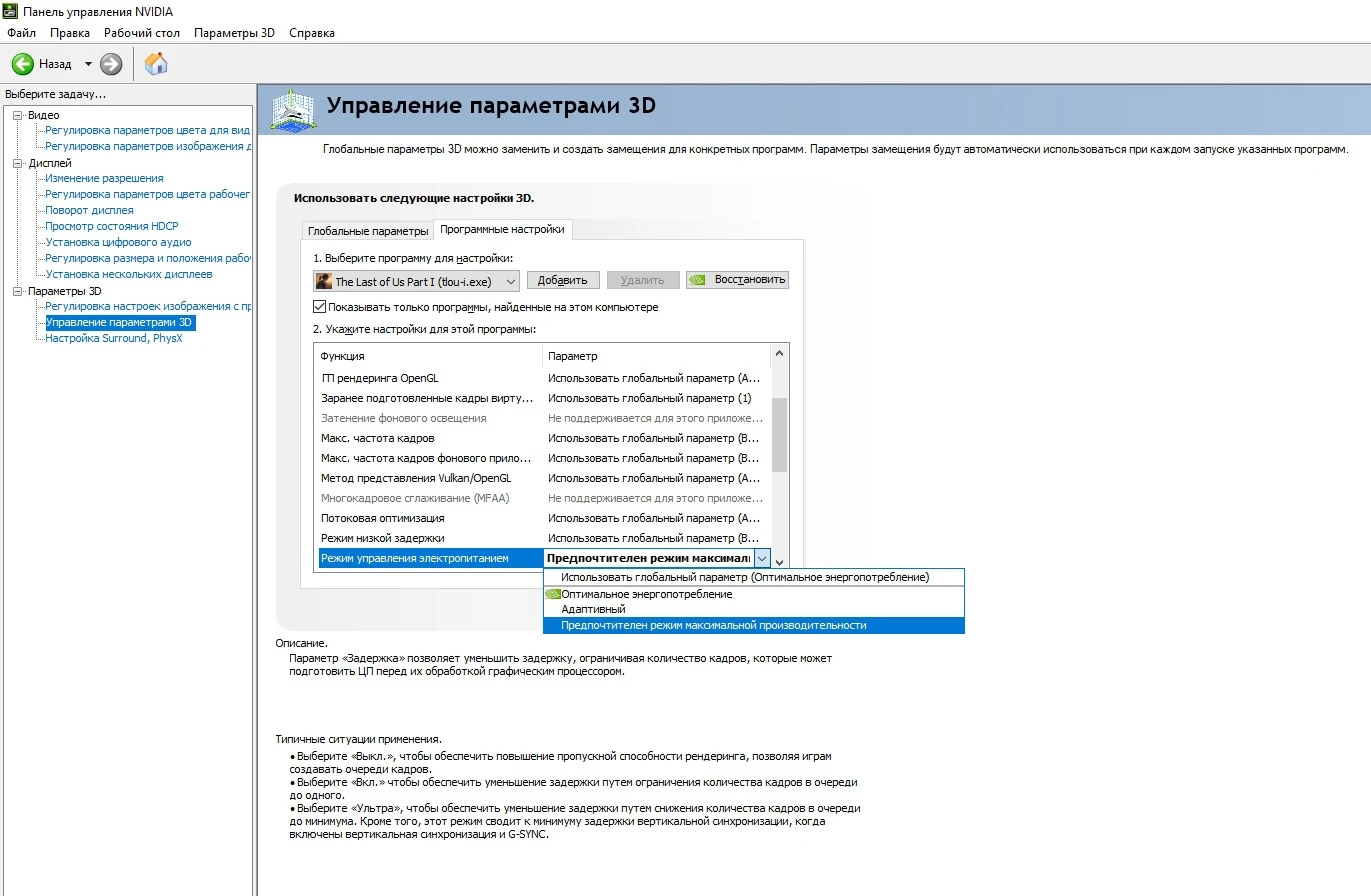
Task: Open the Изменение разрешения page
Action: click(104, 178)
